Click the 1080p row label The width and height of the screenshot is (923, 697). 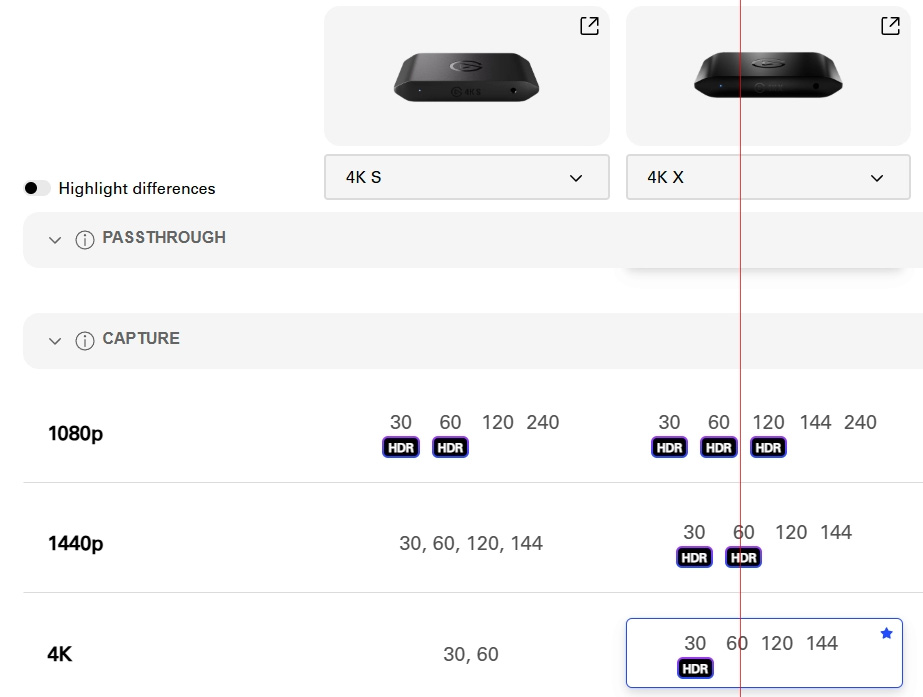pos(75,434)
